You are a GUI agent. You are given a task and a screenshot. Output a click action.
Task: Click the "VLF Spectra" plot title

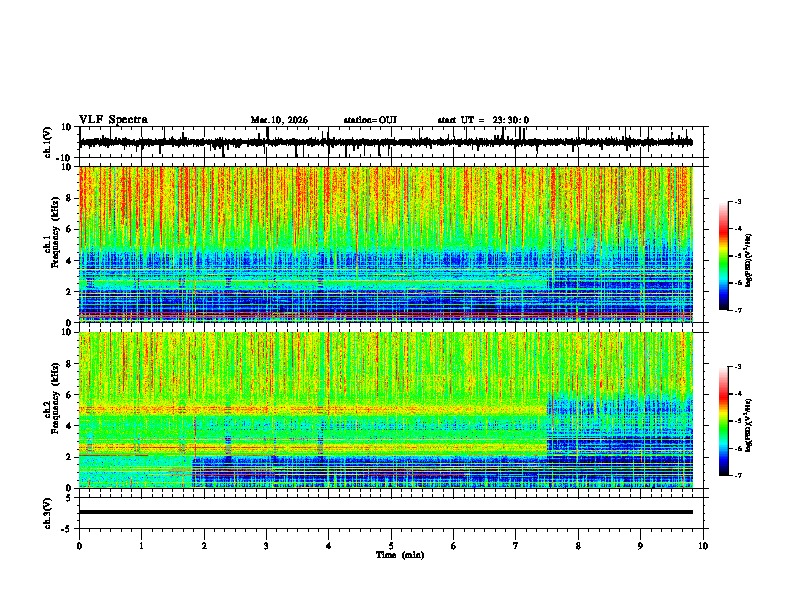113,120
